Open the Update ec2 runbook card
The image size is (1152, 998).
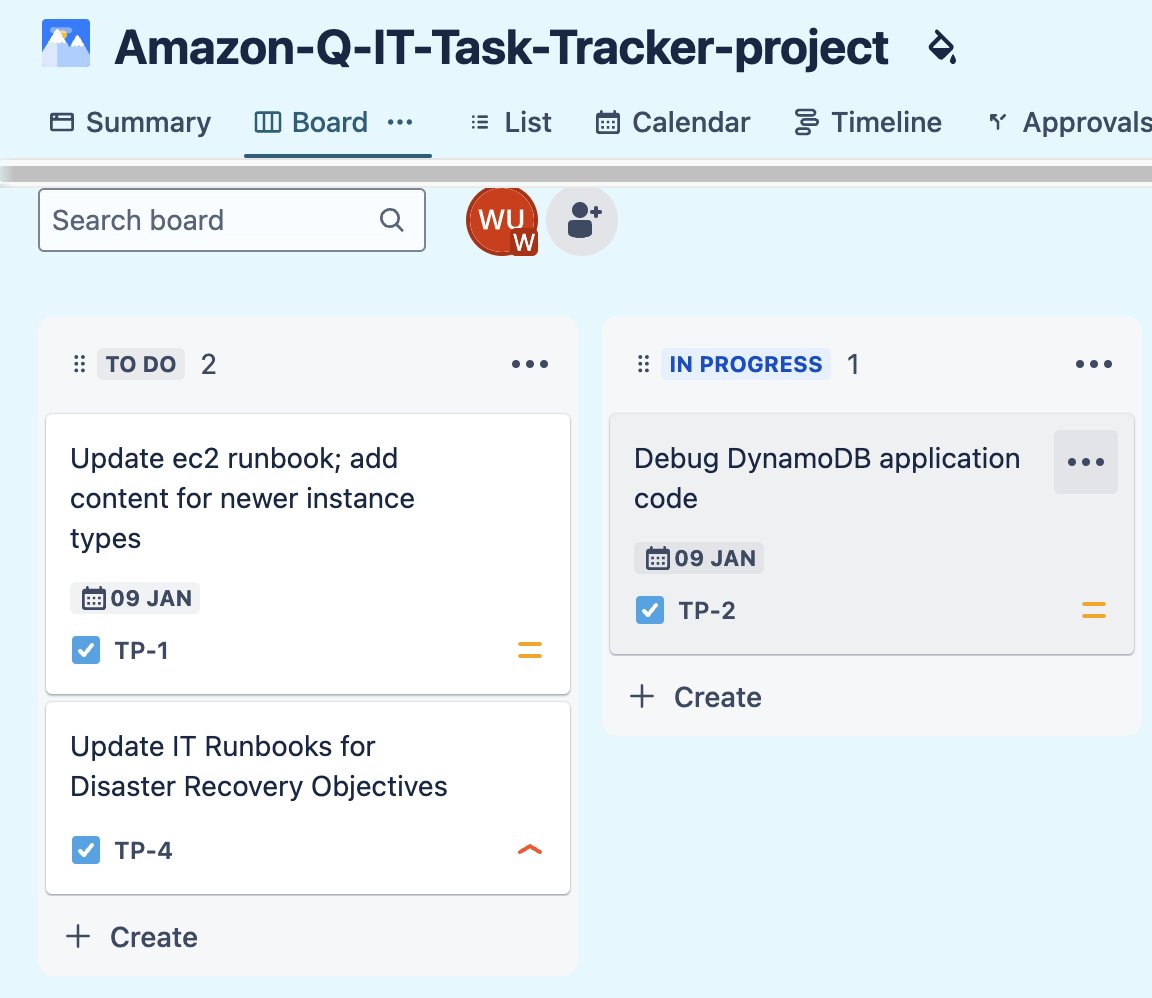(x=308, y=554)
